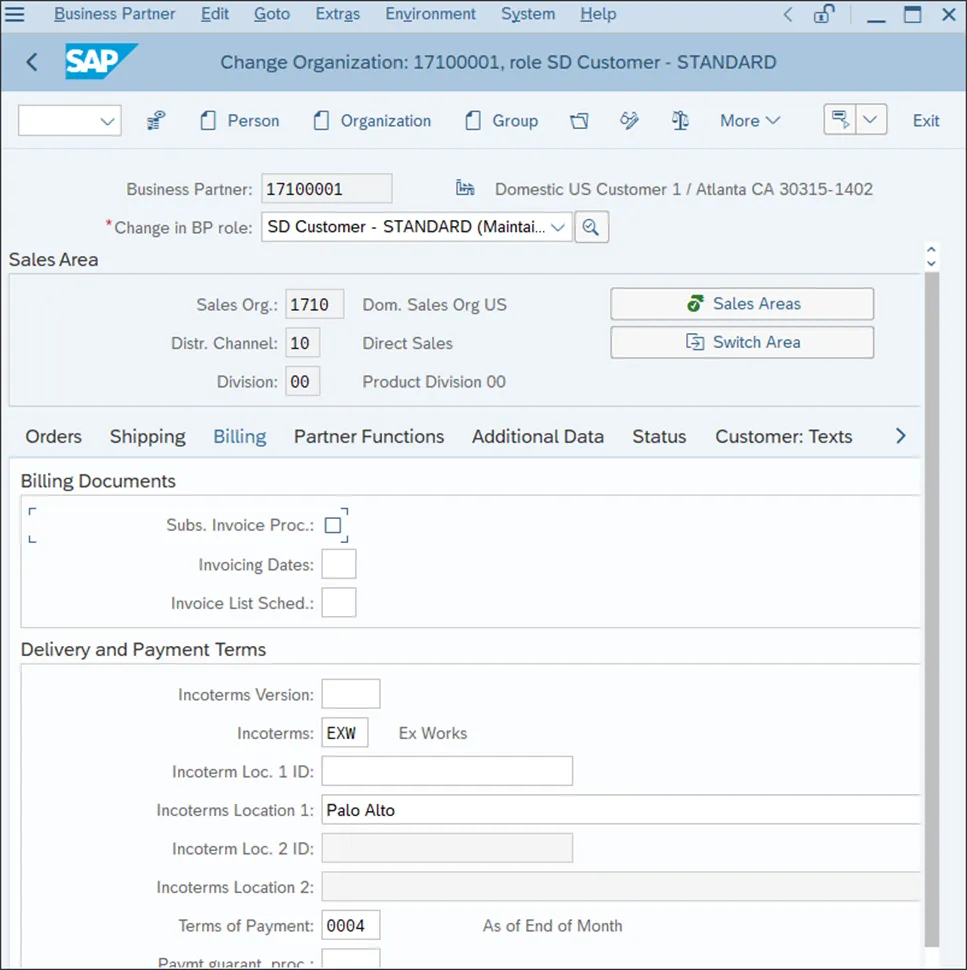Click the Incoterm Loc. 1 ID field
The width and height of the screenshot is (967, 970).
pos(447,771)
